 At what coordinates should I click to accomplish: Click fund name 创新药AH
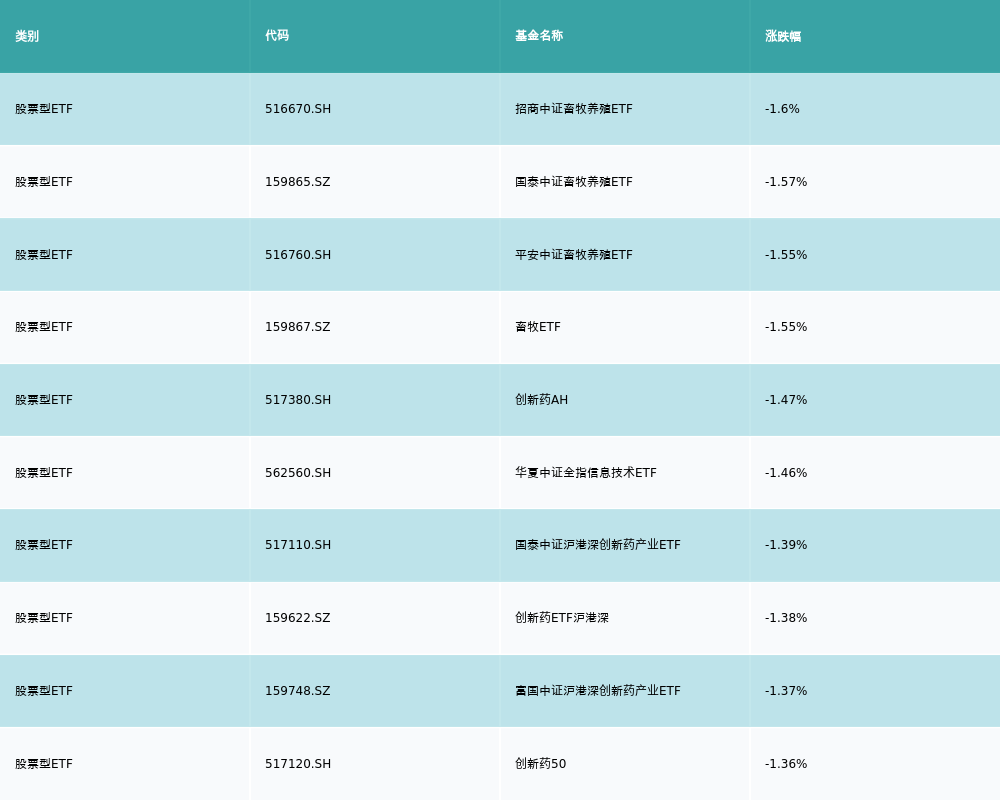(x=541, y=400)
